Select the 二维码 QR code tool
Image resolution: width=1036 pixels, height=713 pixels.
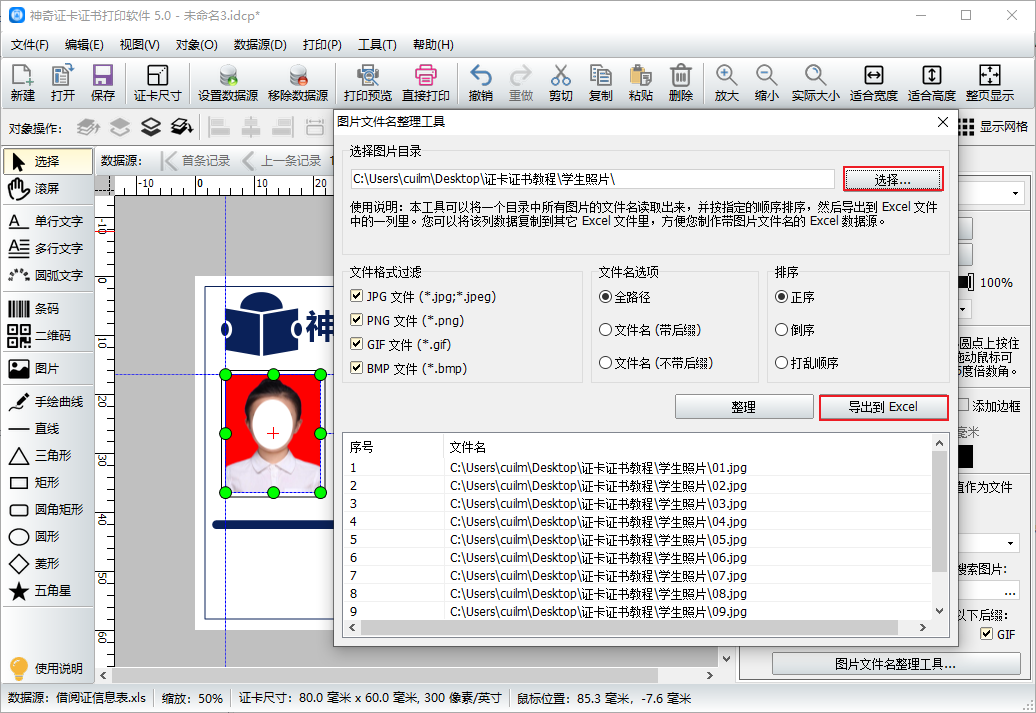tap(48, 336)
